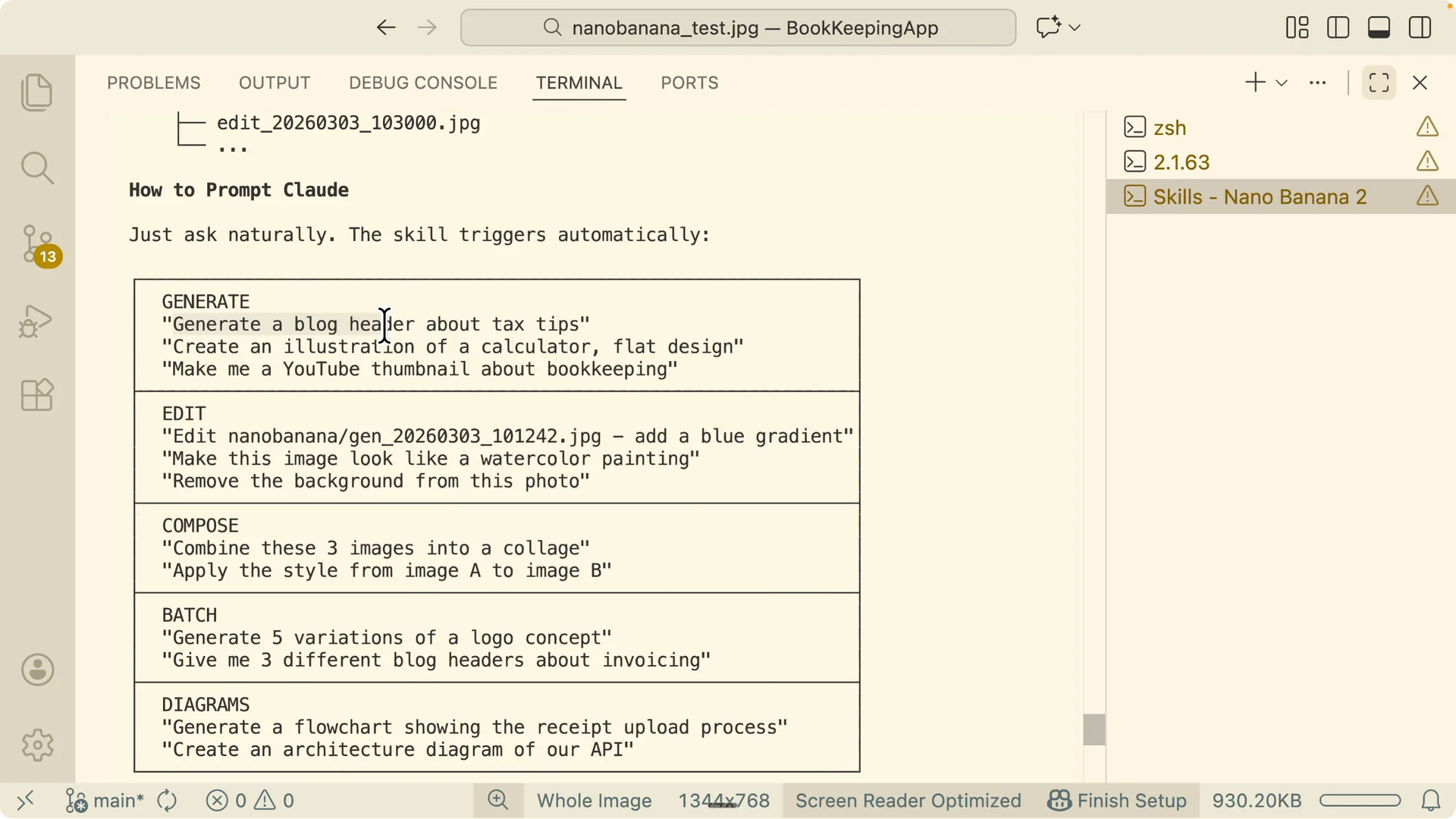Click the GENERATE section label

206,302
